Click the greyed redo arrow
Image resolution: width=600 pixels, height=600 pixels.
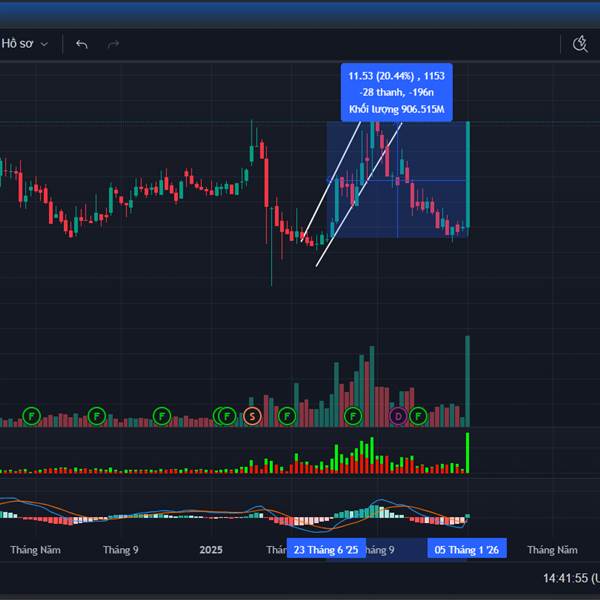[113, 44]
